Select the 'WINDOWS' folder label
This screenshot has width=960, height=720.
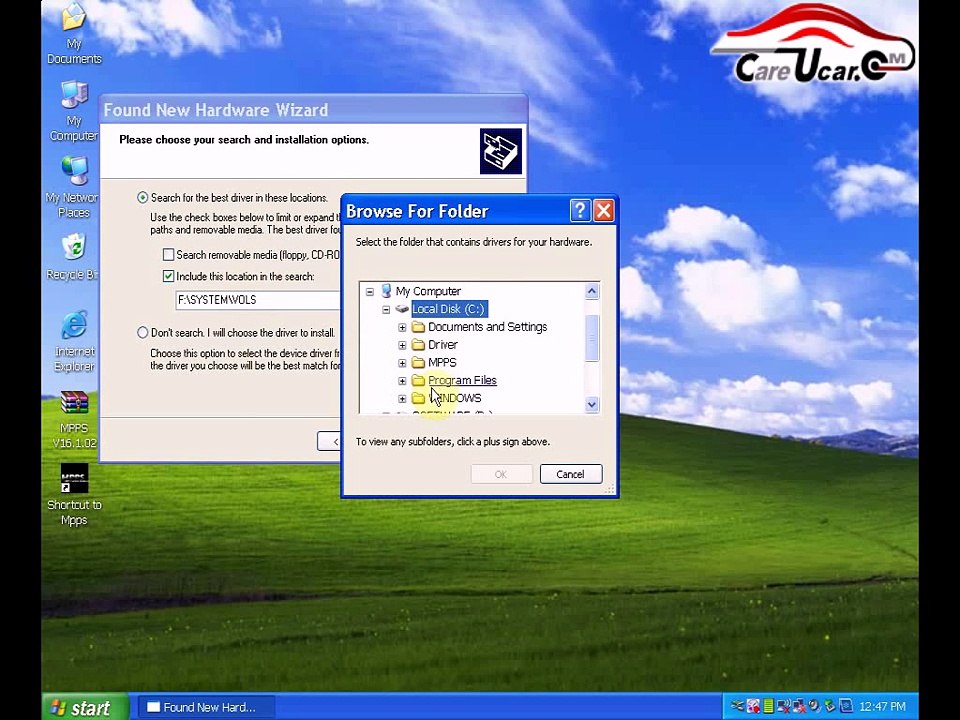click(x=455, y=398)
